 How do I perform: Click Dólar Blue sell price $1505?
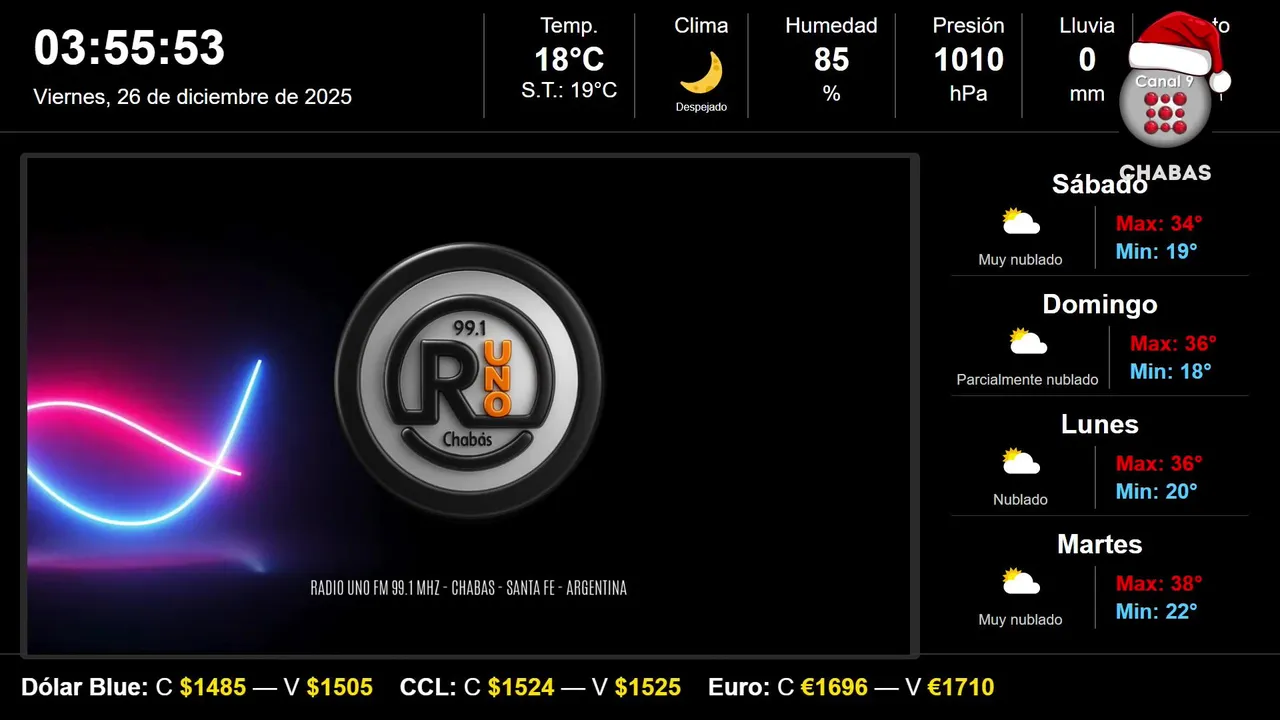(340, 687)
